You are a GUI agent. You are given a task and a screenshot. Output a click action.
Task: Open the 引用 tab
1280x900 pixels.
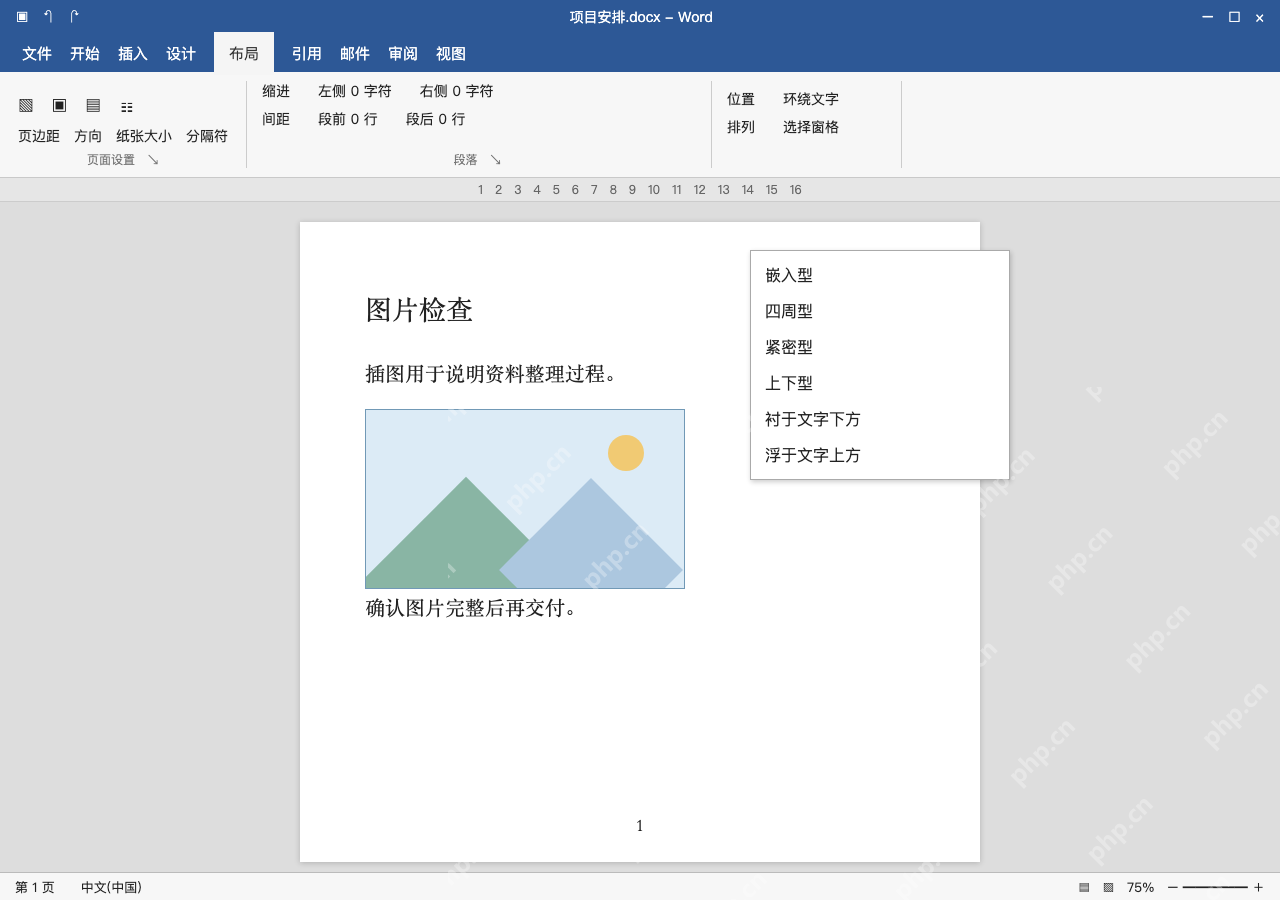pyautogui.click(x=307, y=54)
